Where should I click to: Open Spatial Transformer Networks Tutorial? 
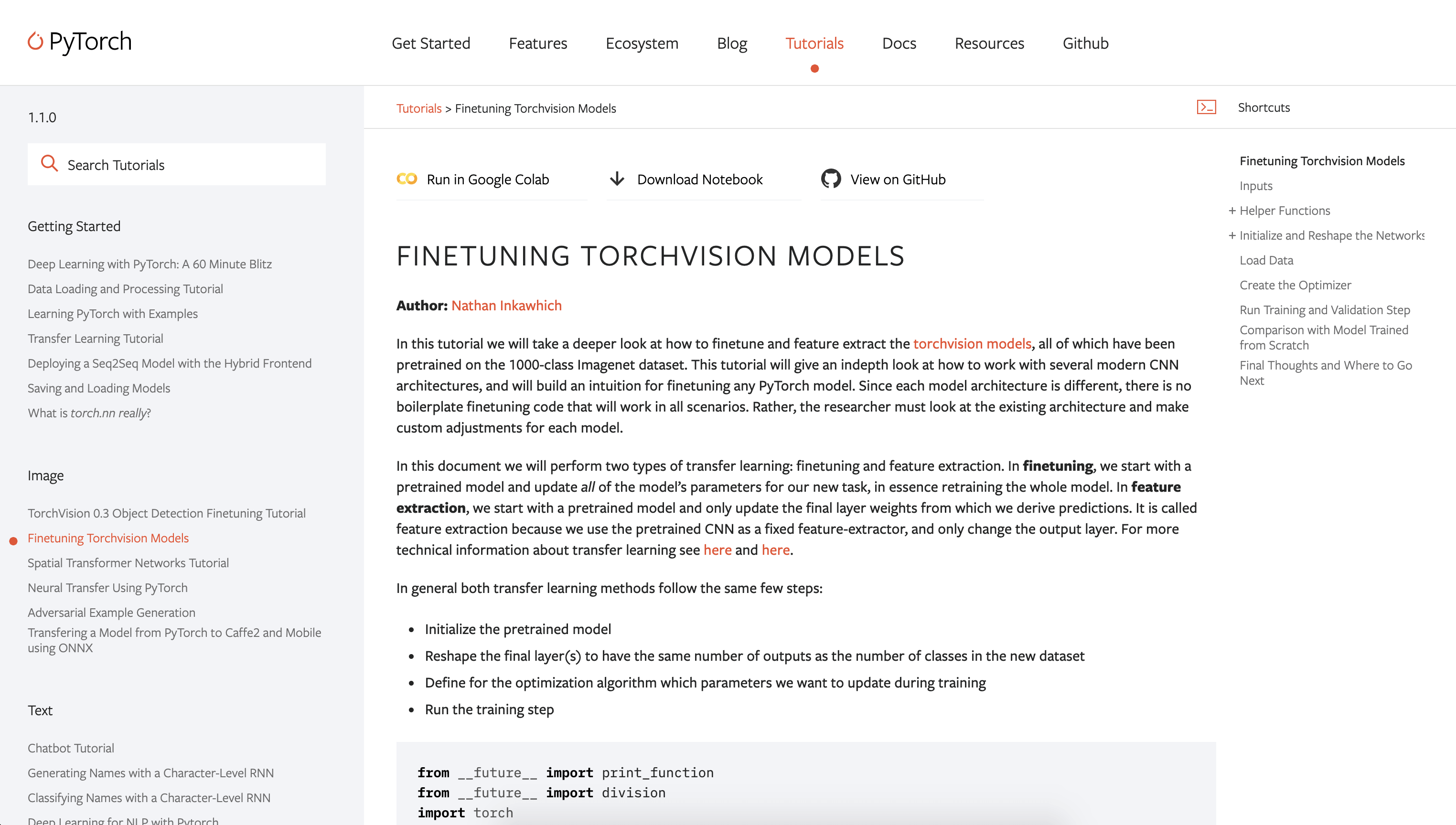(x=128, y=563)
